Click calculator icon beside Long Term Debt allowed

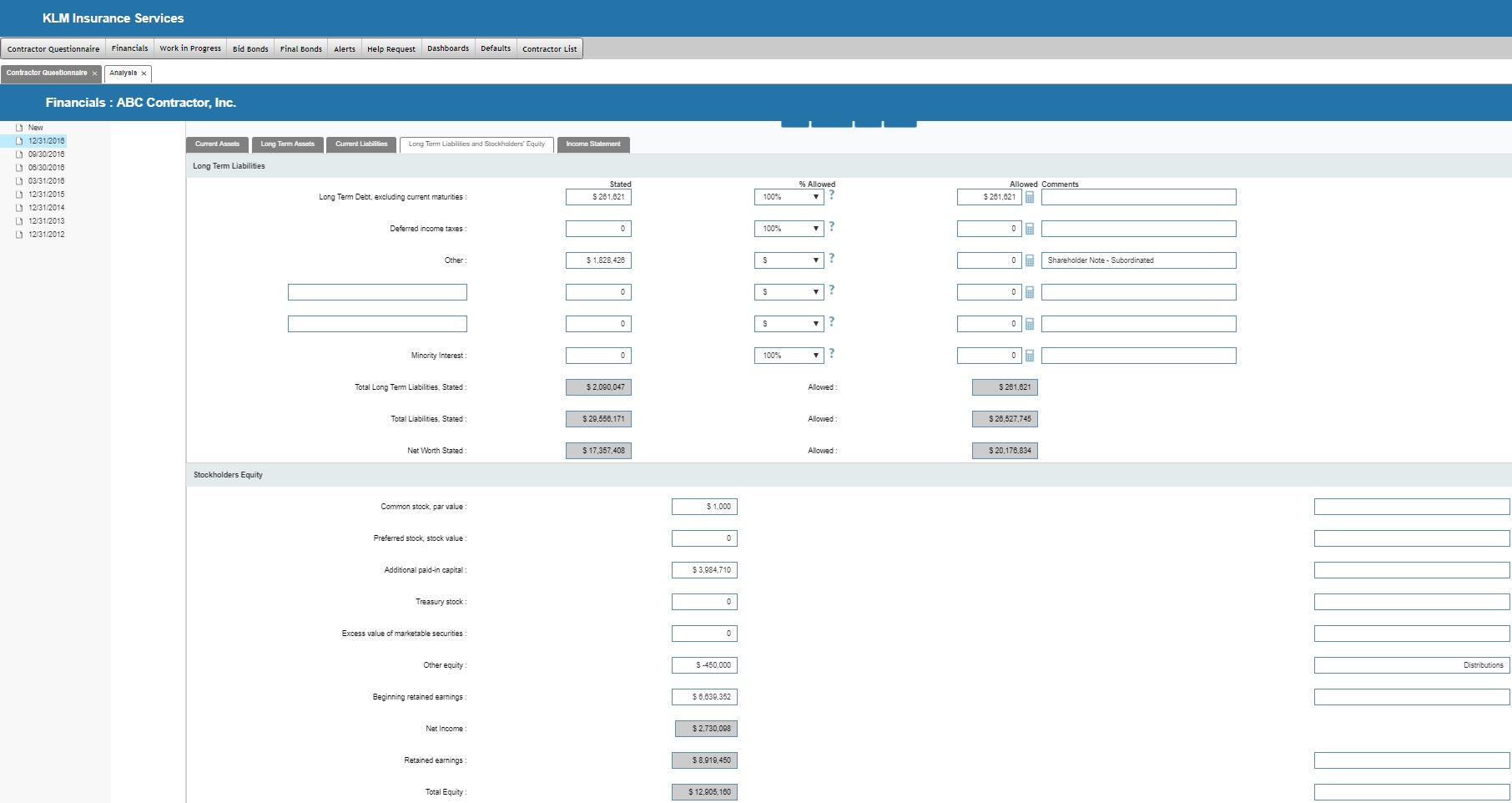pos(1030,197)
